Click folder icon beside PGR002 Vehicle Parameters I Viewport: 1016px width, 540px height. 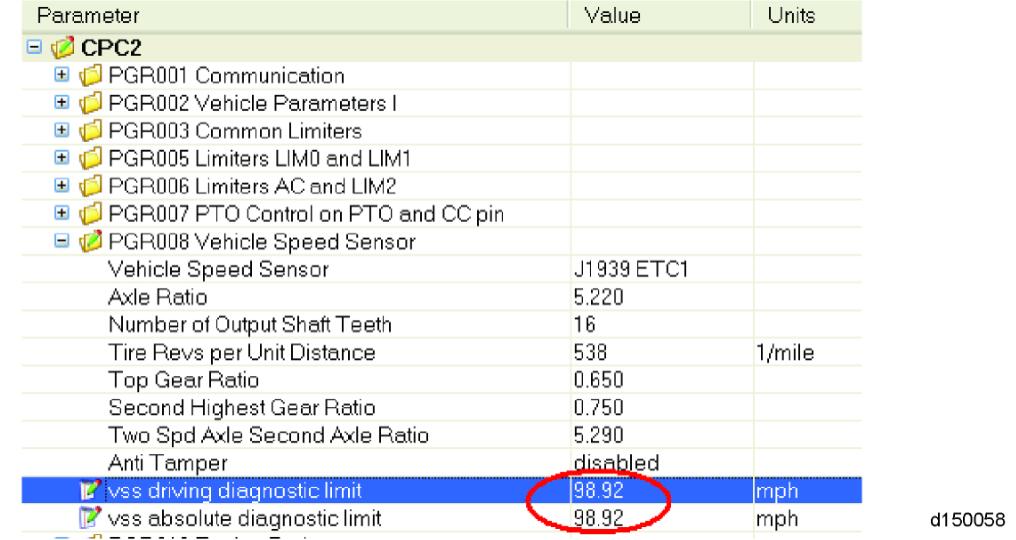point(91,102)
